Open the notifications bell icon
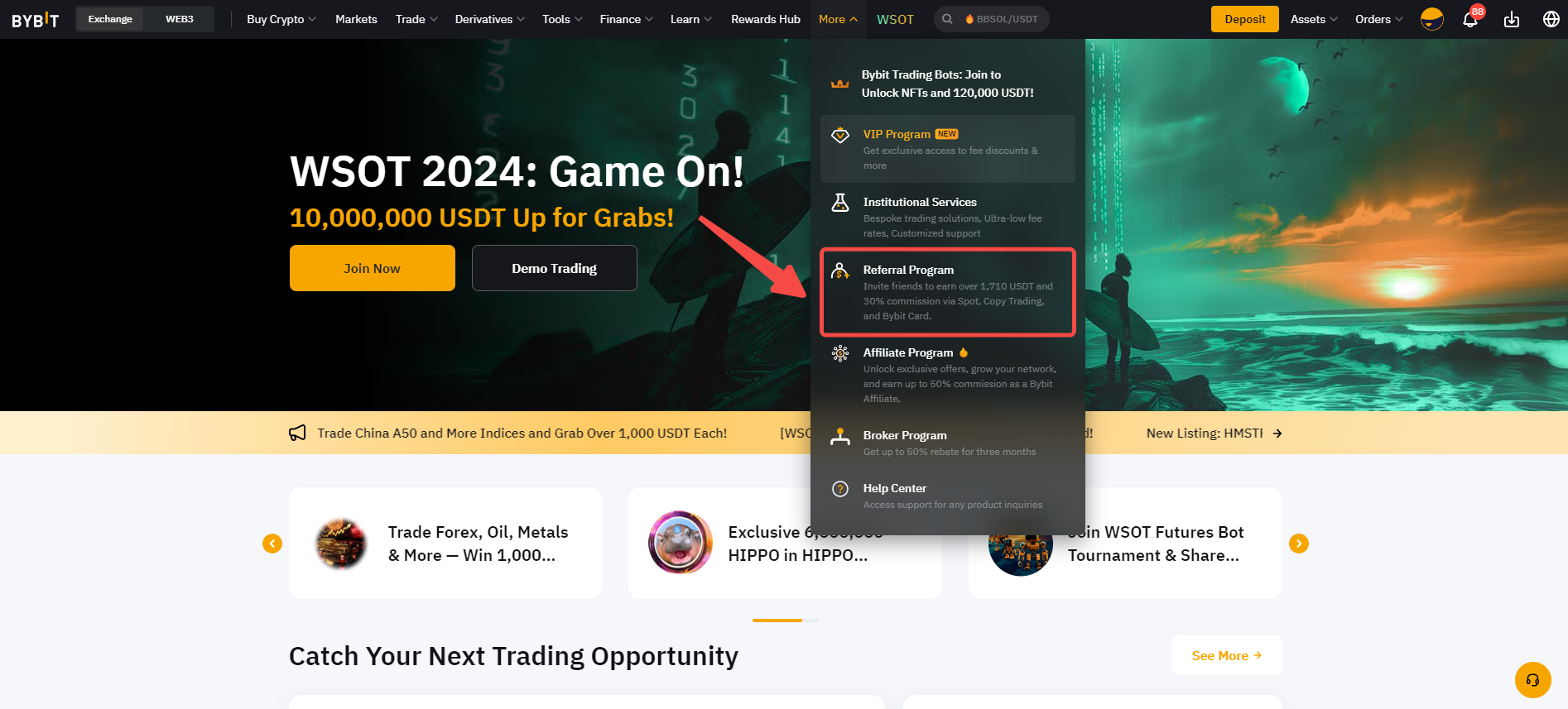This screenshot has height=709, width=1568. [1470, 19]
